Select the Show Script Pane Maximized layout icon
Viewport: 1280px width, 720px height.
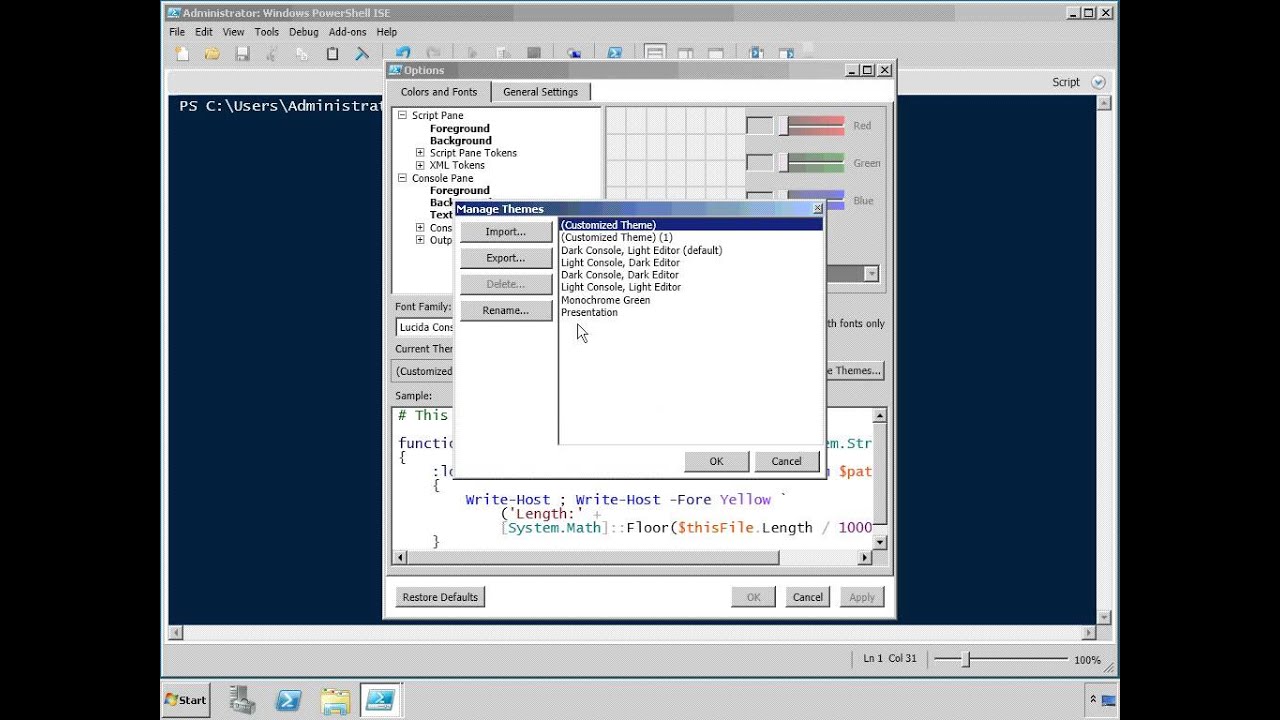(716, 53)
